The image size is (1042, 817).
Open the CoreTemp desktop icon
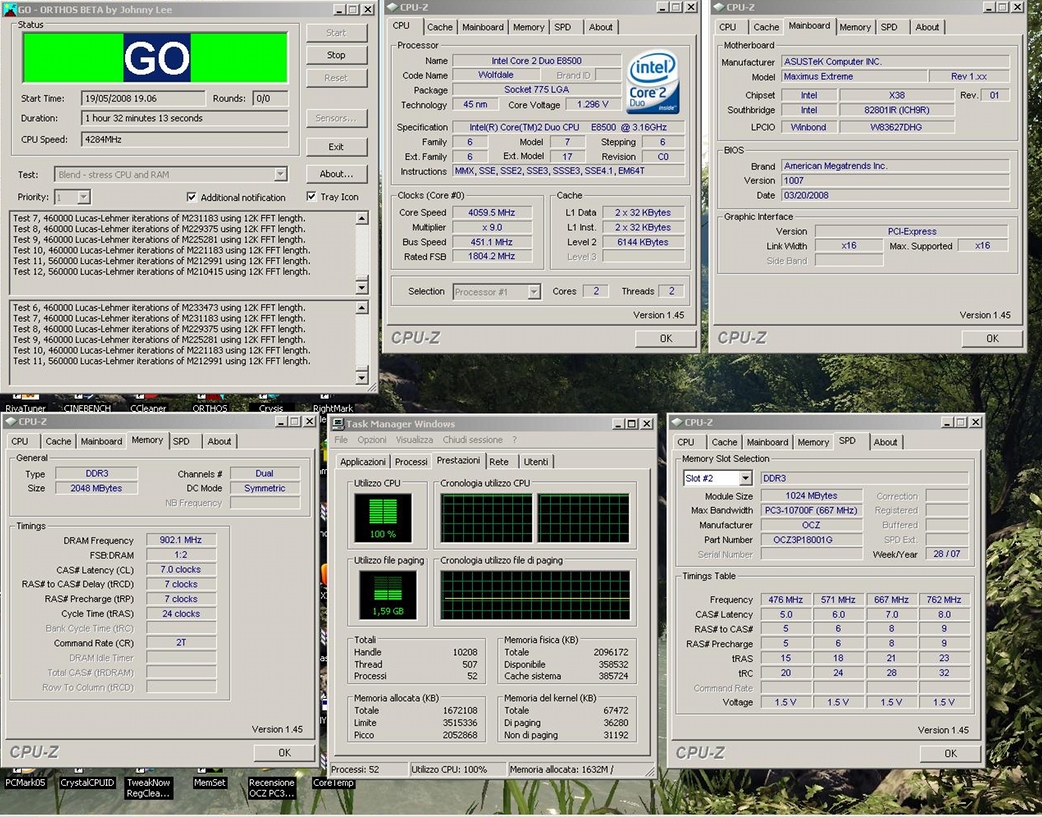coord(333,784)
